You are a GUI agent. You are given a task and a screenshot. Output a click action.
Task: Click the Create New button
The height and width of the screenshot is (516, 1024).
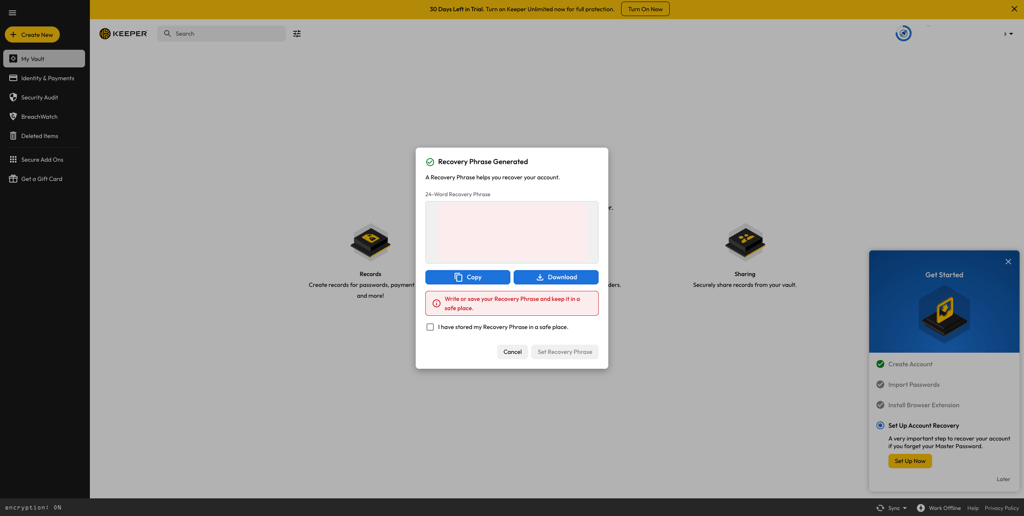point(32,35)
